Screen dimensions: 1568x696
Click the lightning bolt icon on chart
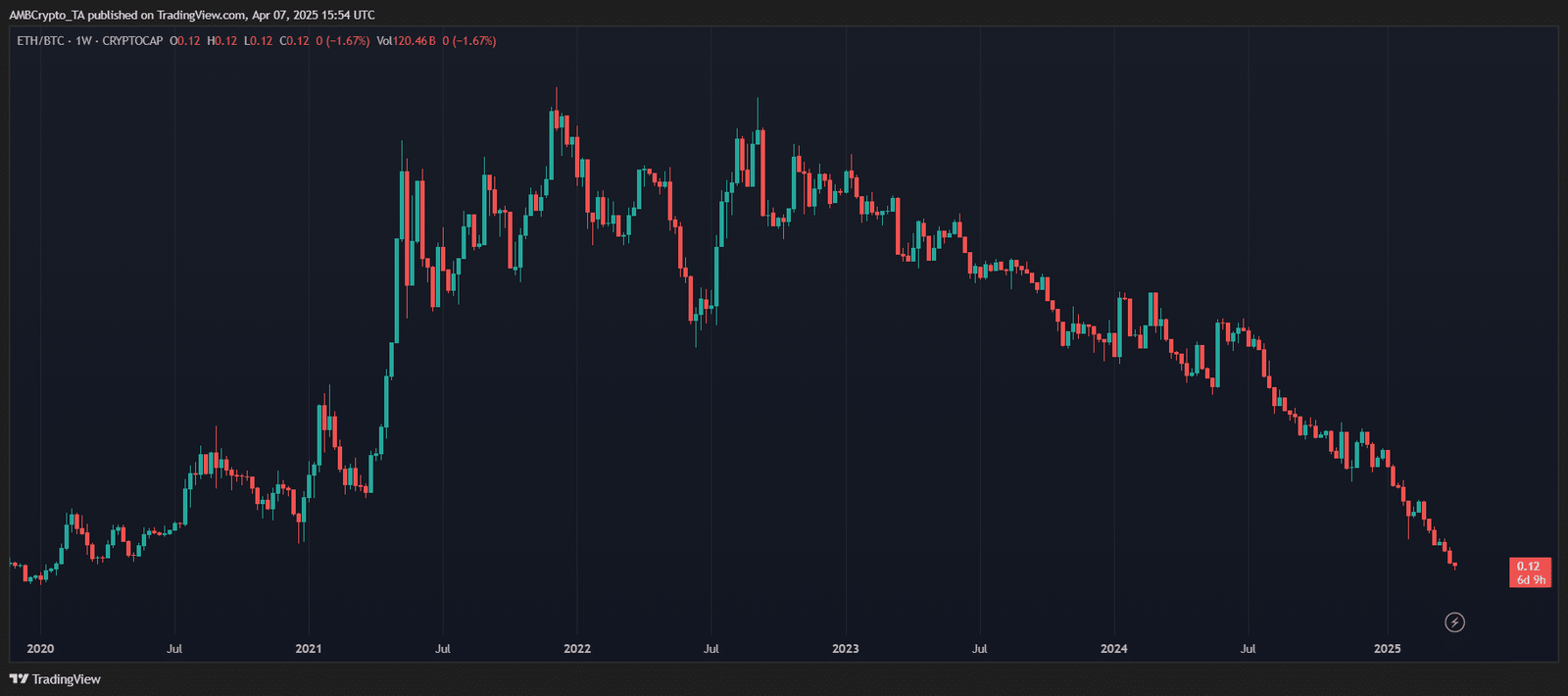[x=1455, y=621]
